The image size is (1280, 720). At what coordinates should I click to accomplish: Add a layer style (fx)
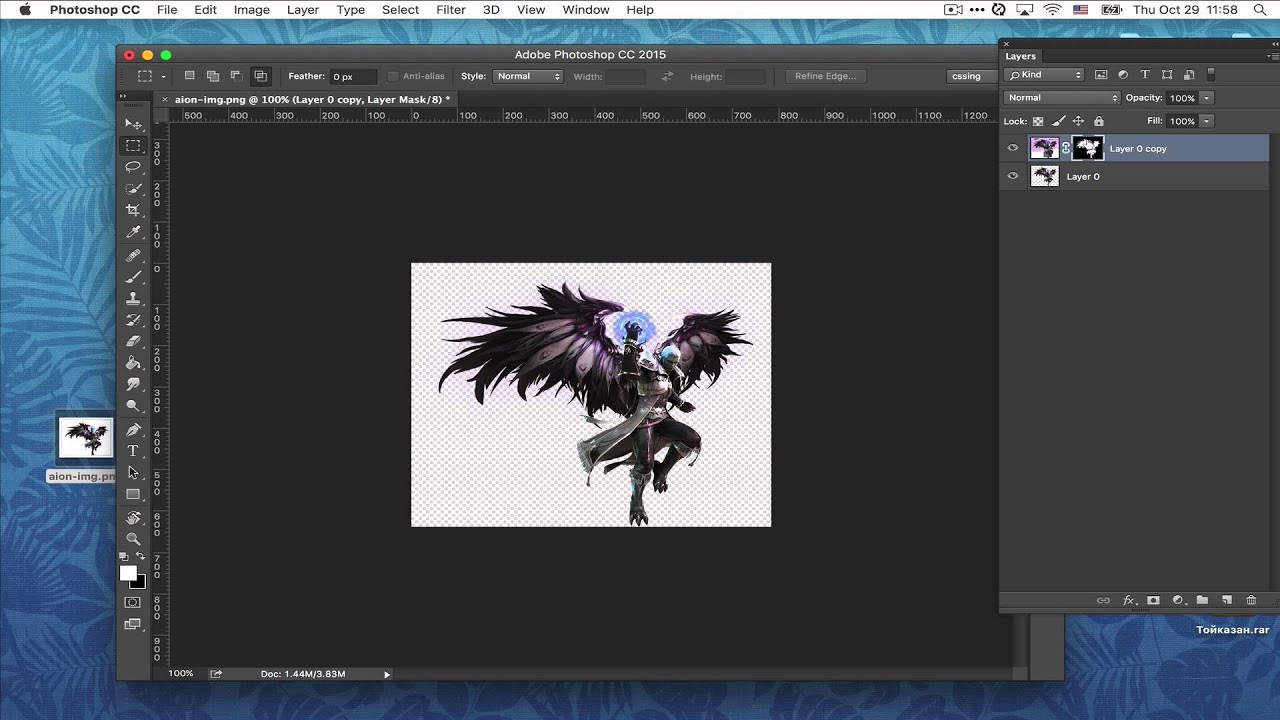pyautogui.click(x=1128, y=600)
